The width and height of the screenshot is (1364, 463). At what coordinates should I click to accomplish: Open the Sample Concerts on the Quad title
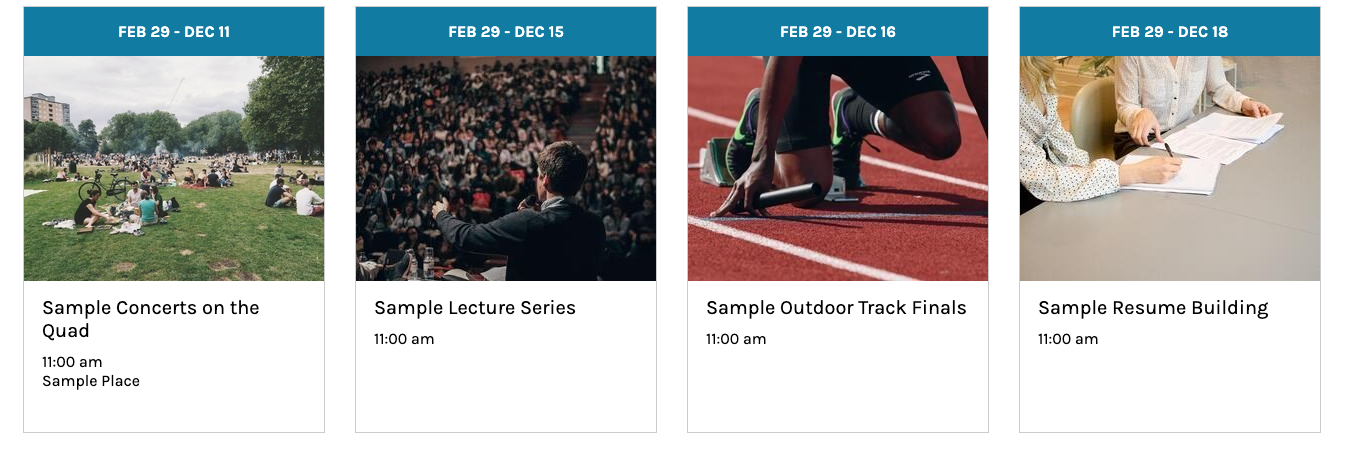point(150,319)
